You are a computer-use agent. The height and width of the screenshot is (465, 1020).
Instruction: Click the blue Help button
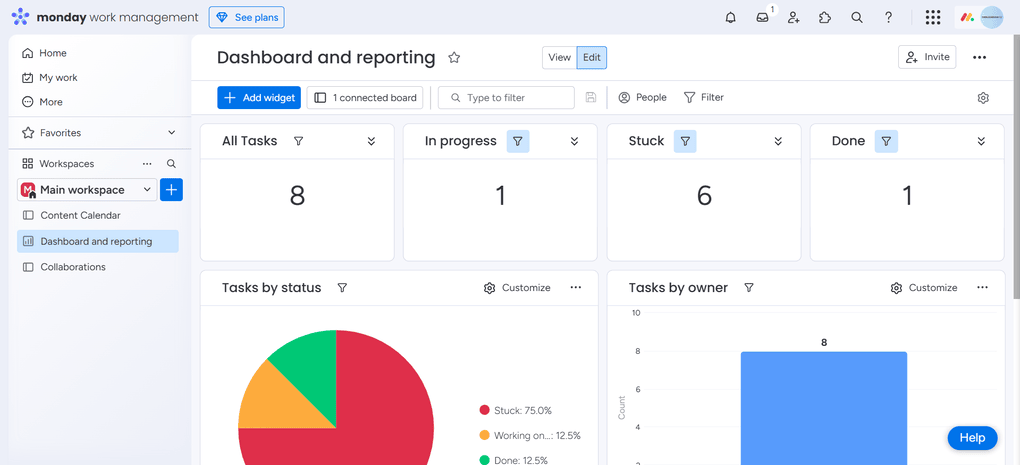pyautogui.click(x=972, y=438)
